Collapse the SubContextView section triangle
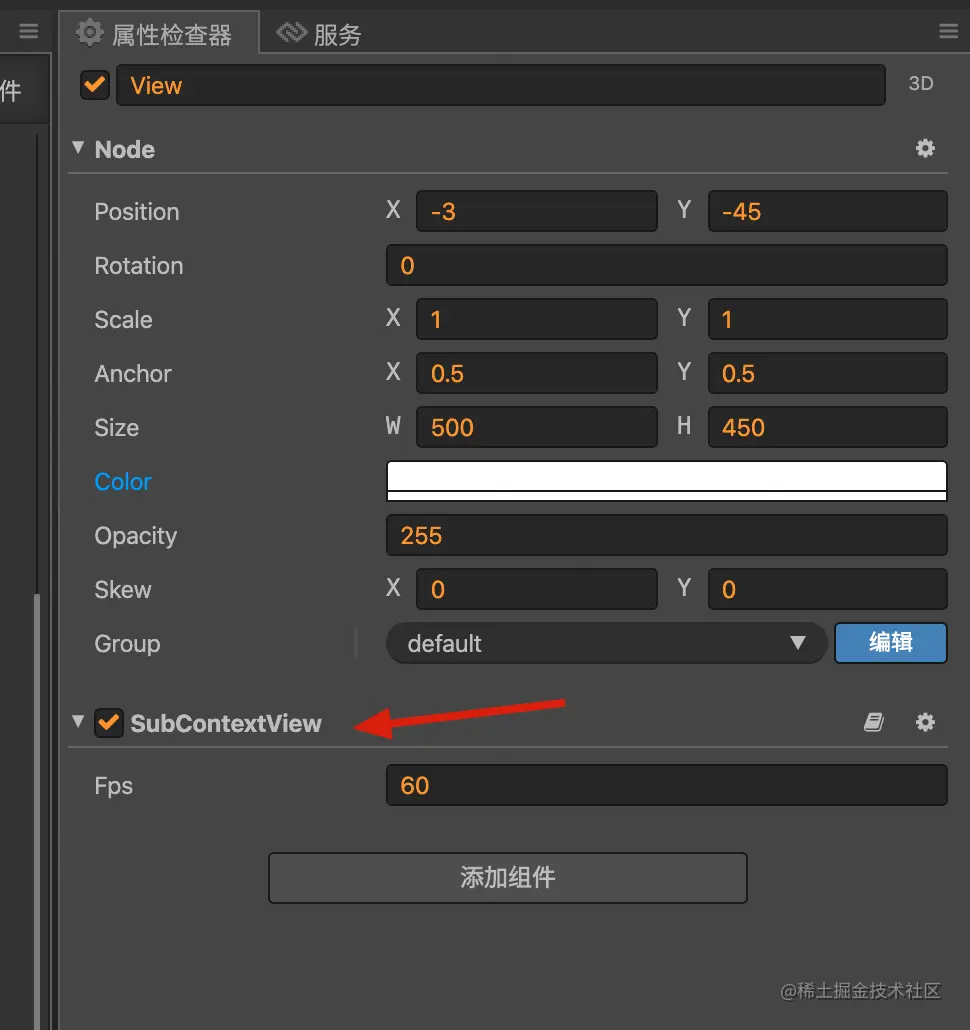This screenshot has width=970, height=1030. 78,721
